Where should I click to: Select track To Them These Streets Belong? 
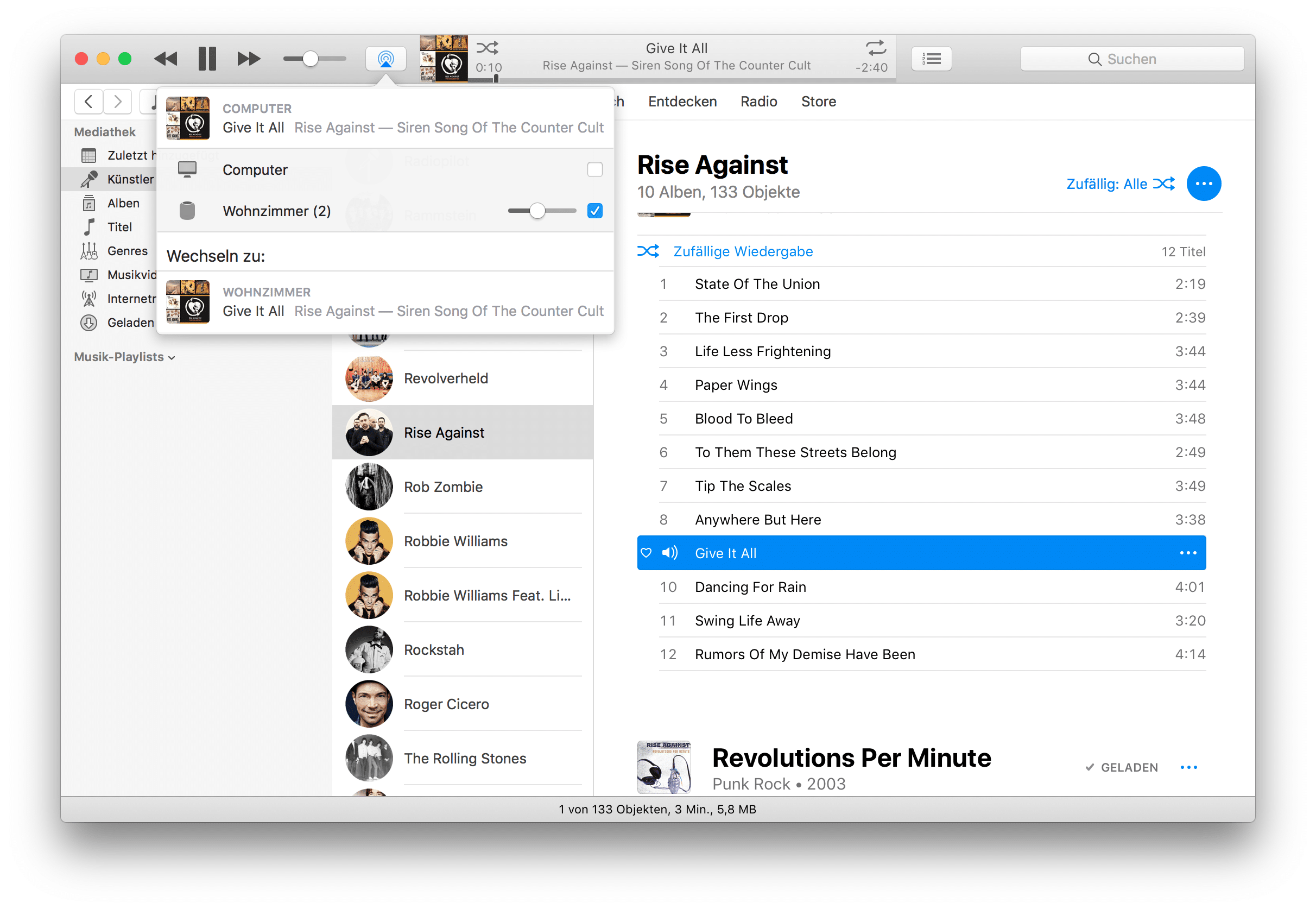[932, 452]
